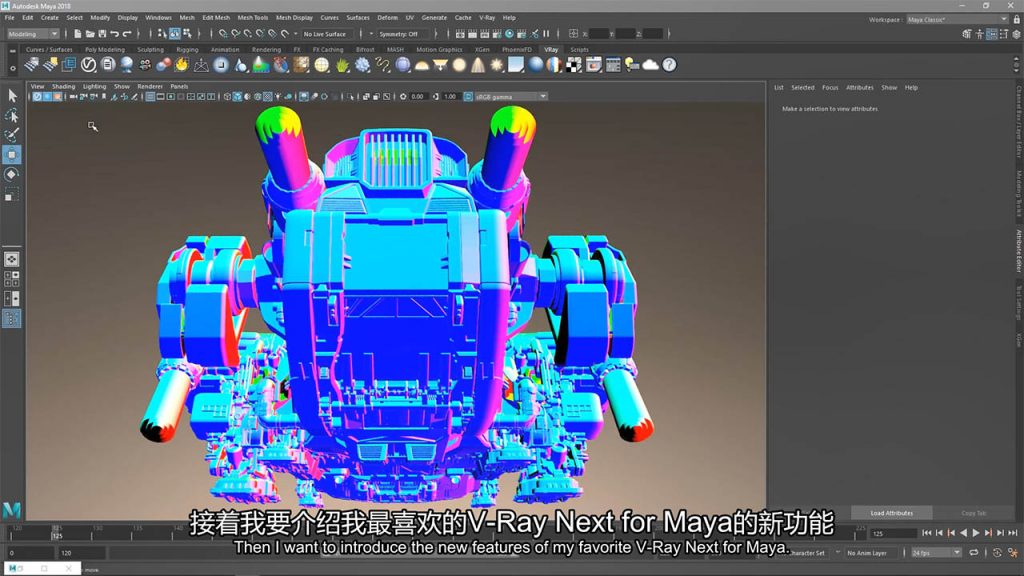Click the Load Attributes button
The height and width of the screenshot is (576, 1024).
891,513
